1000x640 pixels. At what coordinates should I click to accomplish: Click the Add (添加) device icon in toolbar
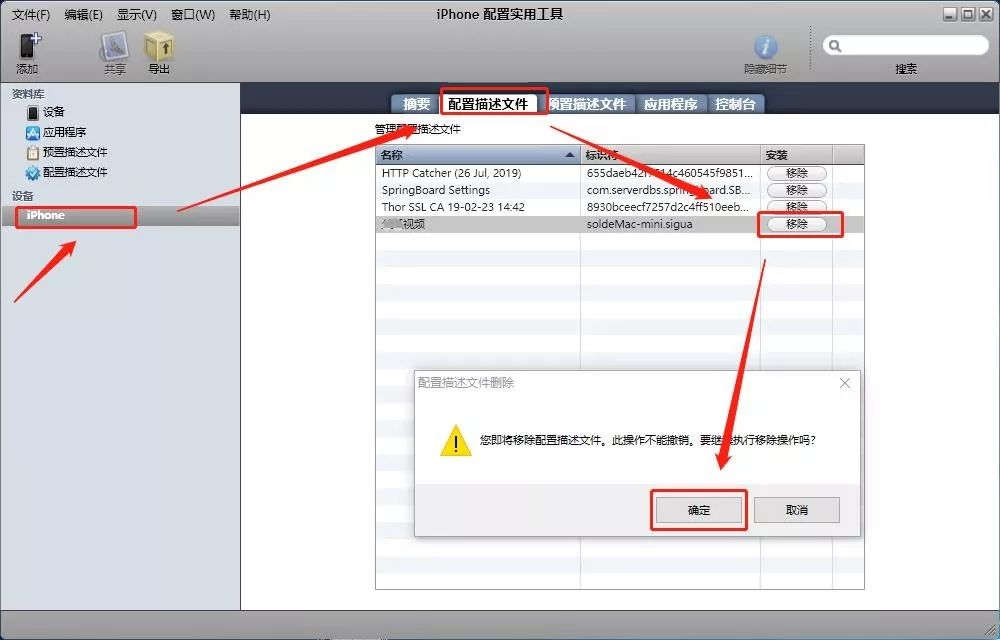click(29, 47)
